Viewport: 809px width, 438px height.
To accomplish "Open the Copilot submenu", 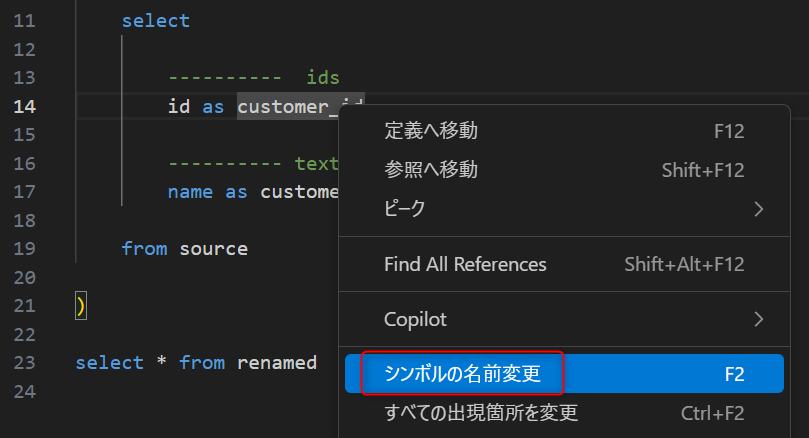I will click(x=564, y=319).
